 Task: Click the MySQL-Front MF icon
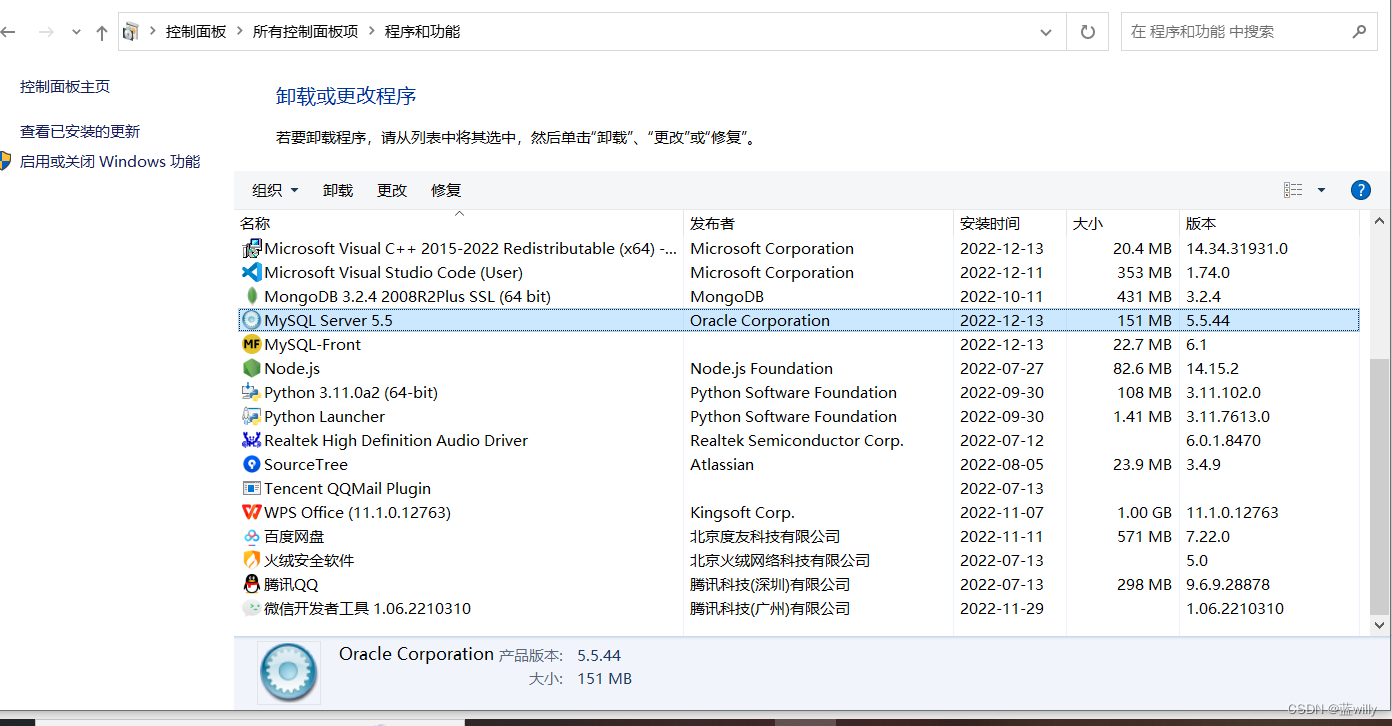(251, 344)
